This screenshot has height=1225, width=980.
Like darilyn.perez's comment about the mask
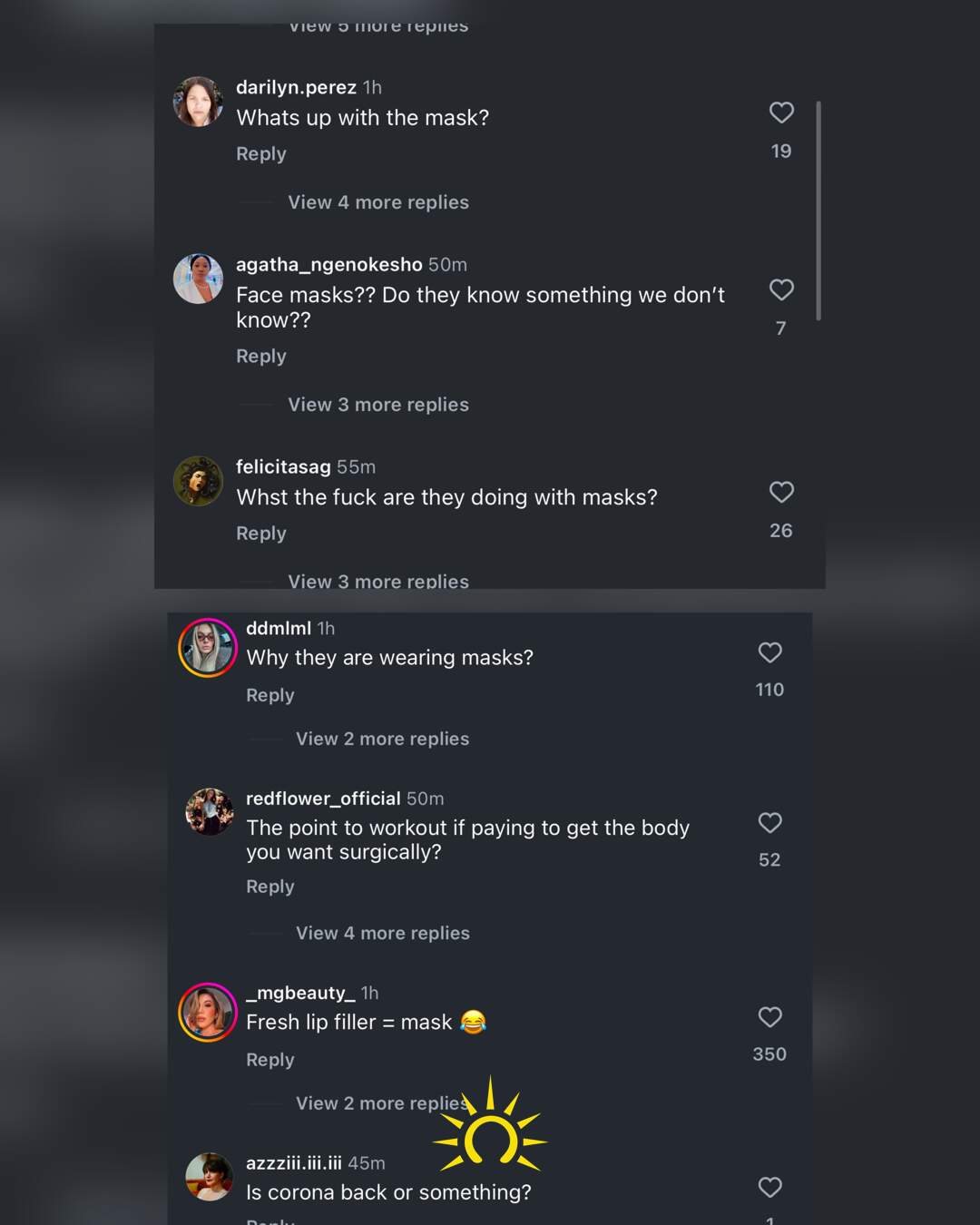[x=781, y=113]
